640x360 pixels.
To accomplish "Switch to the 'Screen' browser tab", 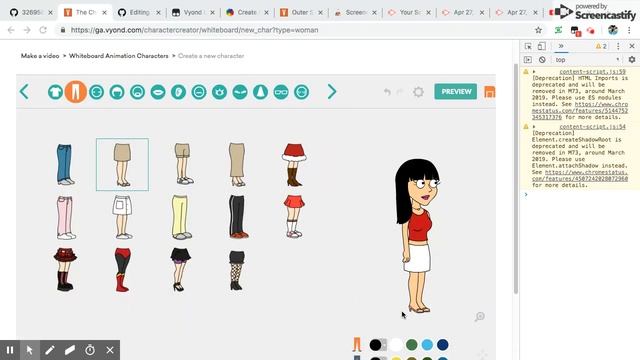I will click(x=355, y=13).
